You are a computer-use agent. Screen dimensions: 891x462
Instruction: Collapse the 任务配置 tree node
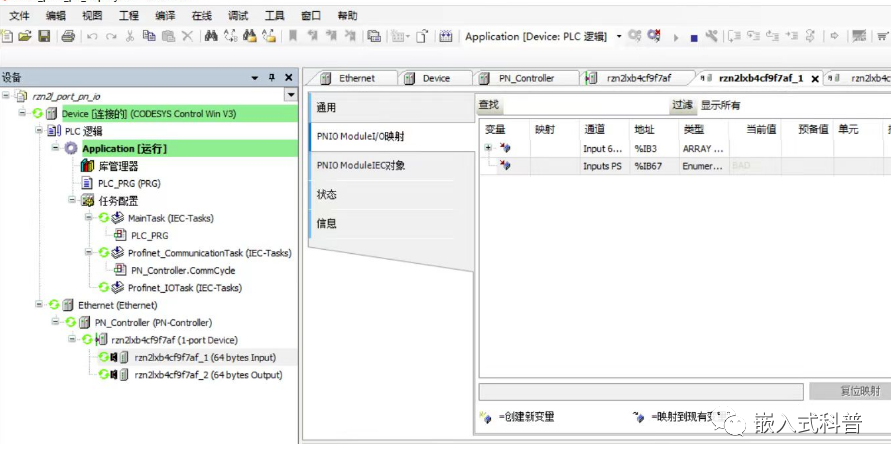(x=72, y=200)
